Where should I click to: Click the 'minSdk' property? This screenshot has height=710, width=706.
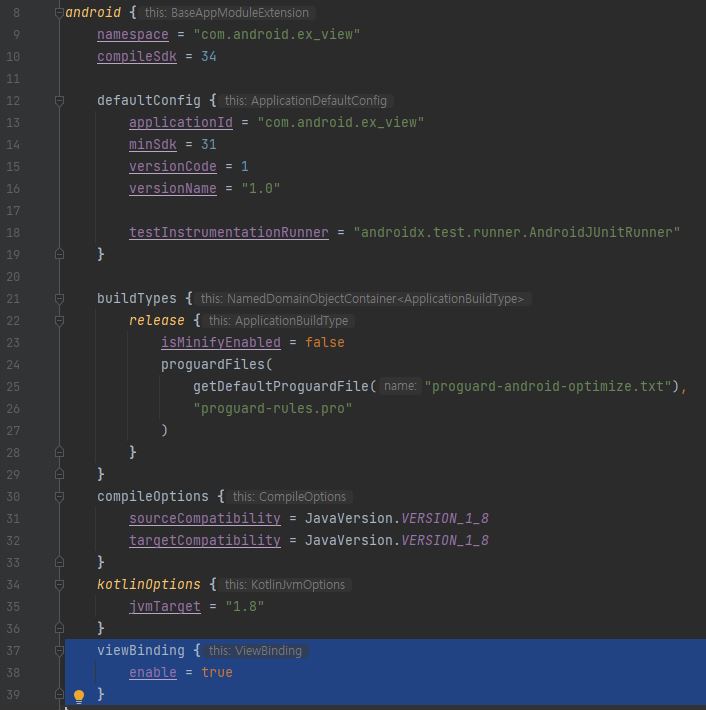click(x=153, y=144)
